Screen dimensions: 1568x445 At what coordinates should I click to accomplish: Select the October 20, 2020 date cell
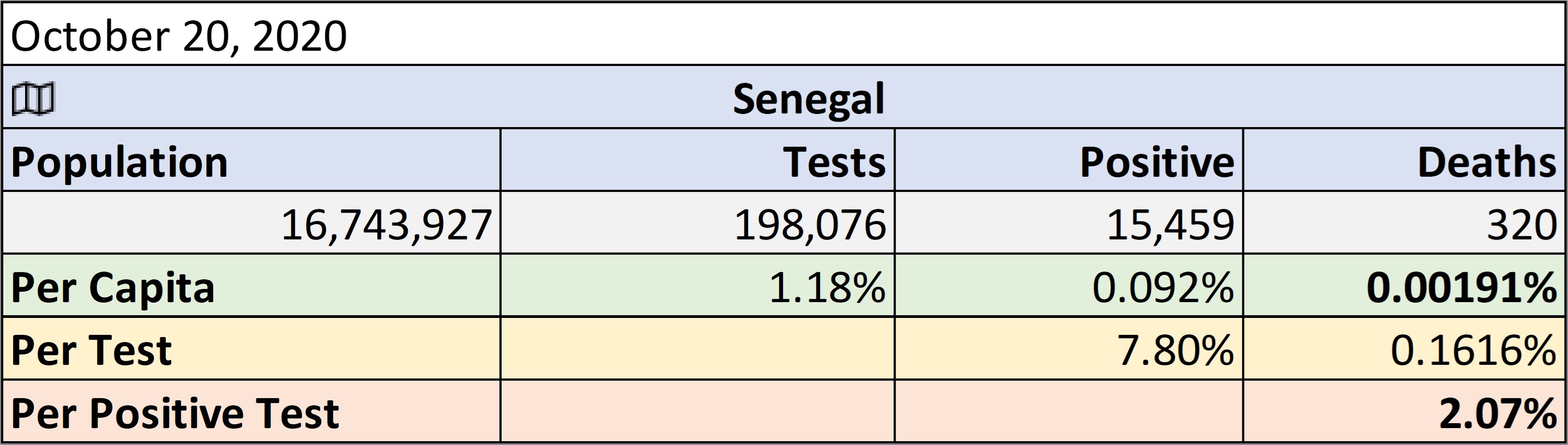click(784, 35)
